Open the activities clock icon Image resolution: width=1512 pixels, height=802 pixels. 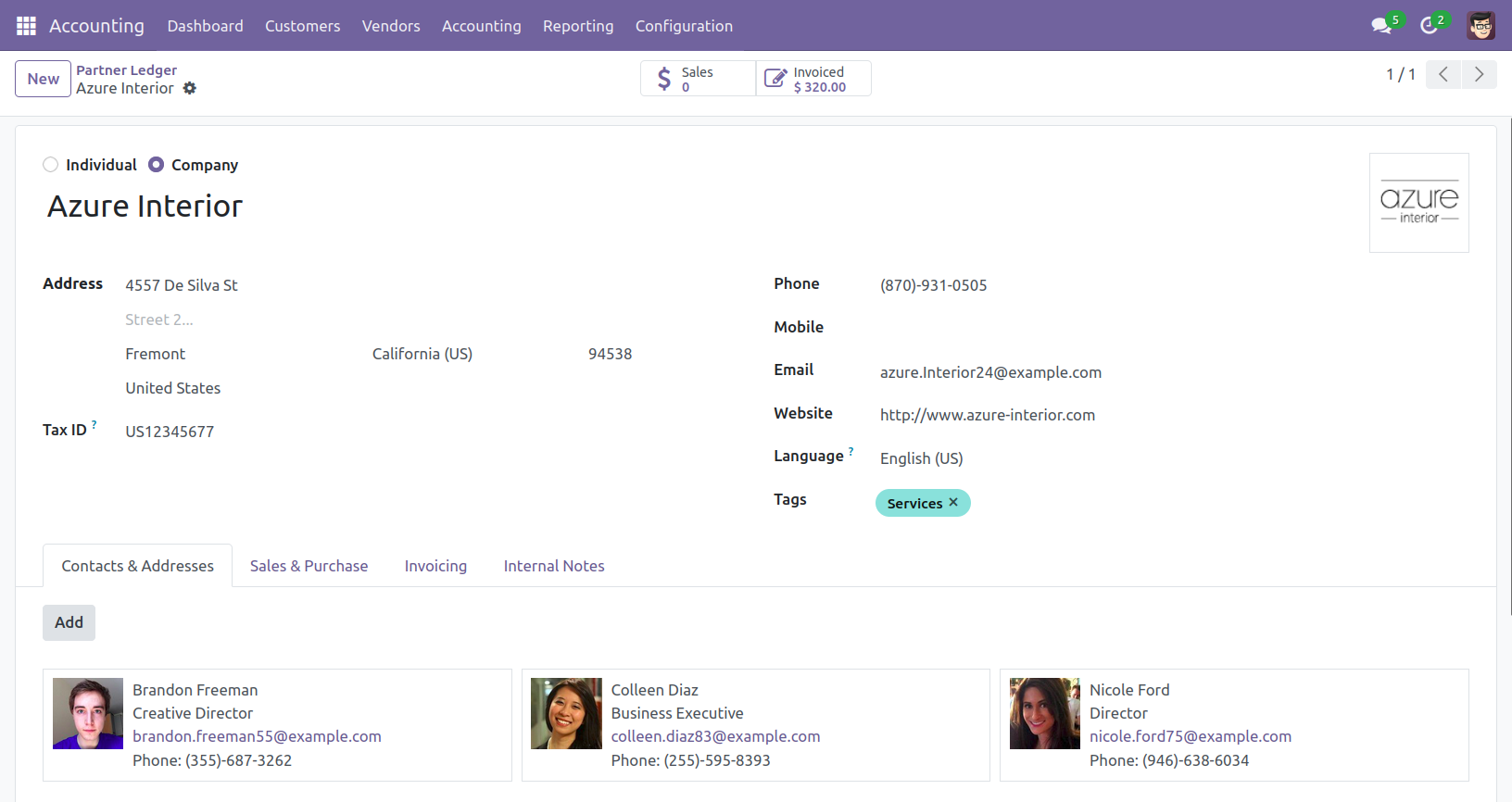(1429, 26)
